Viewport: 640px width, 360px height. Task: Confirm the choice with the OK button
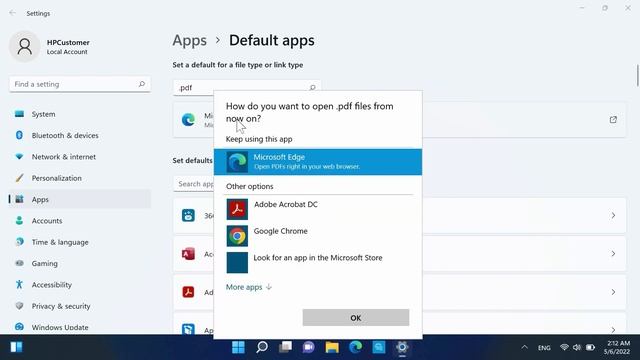356,318
